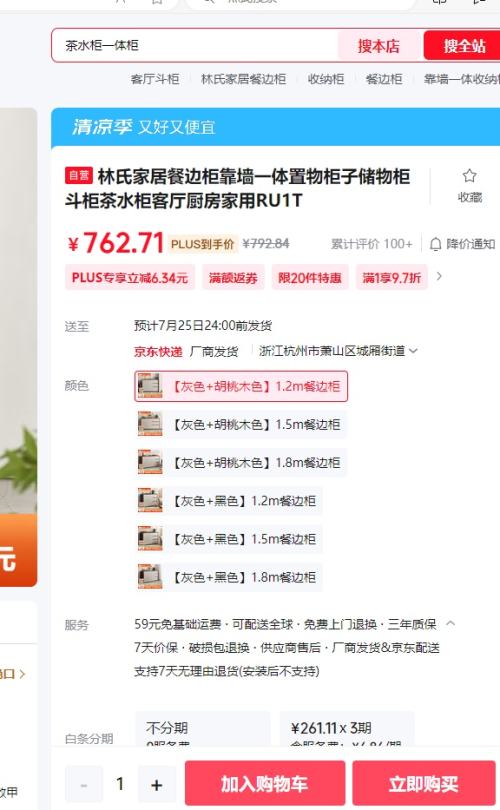Open 餐边柜 suggested search link
Screen dimensions: 500x810
point(383,79)
